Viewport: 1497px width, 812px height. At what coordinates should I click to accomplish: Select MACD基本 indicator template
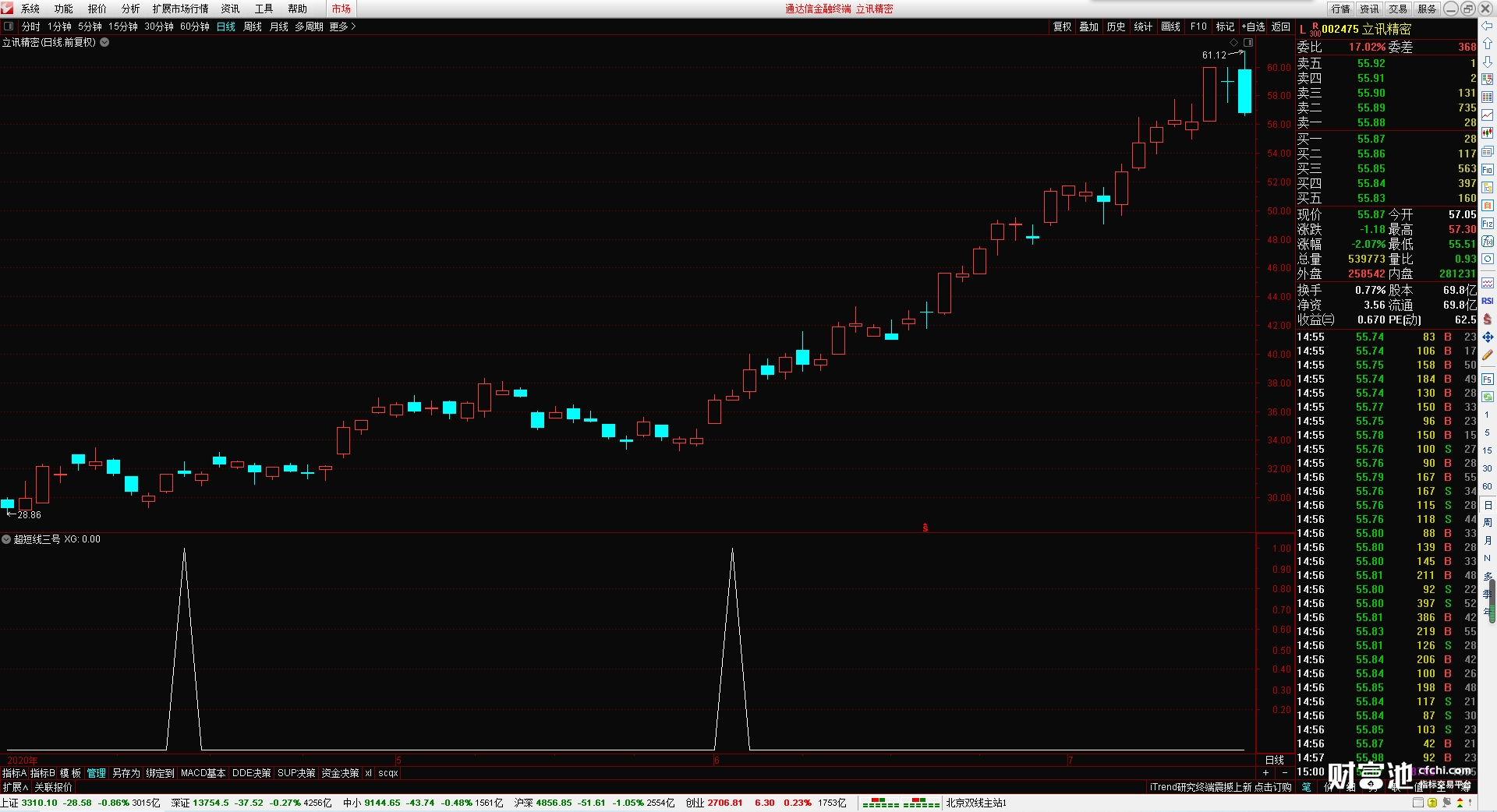pyautogui.click(x=203, y=773)
